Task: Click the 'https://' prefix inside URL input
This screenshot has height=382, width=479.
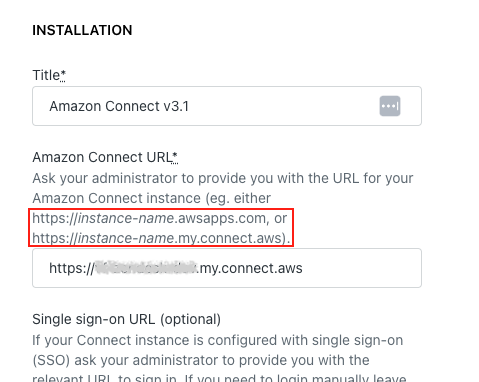Action: (72, 268)
